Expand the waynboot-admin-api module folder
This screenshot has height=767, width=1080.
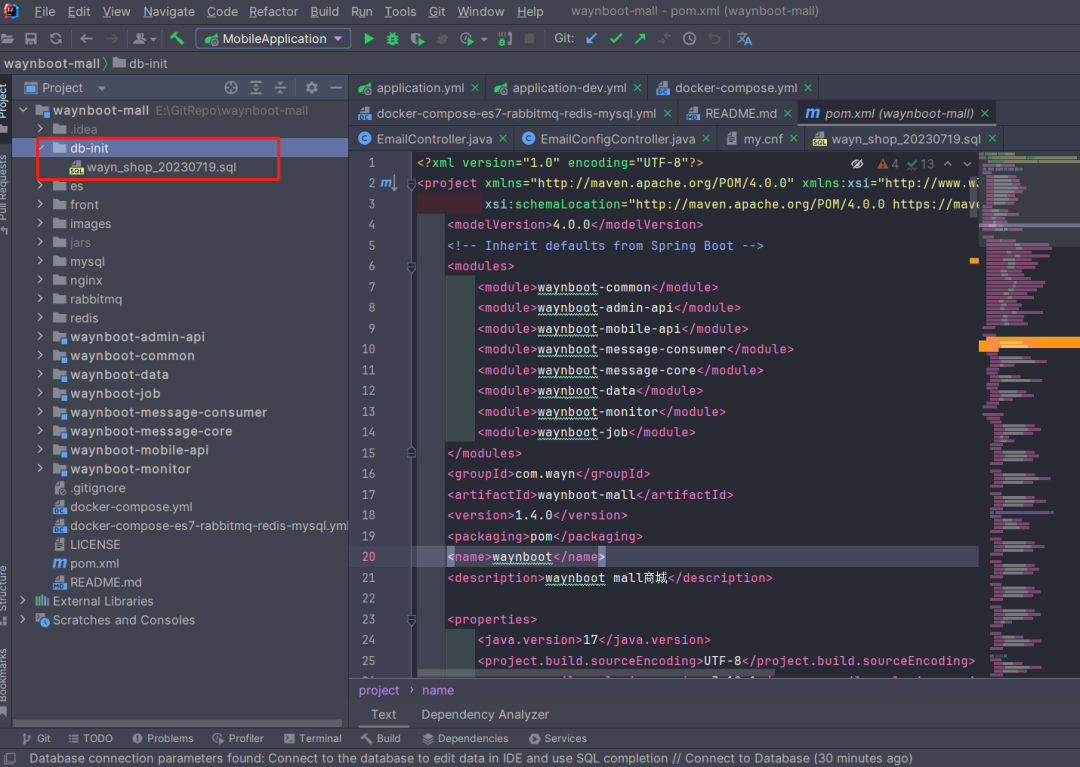(x=40, y=337)
